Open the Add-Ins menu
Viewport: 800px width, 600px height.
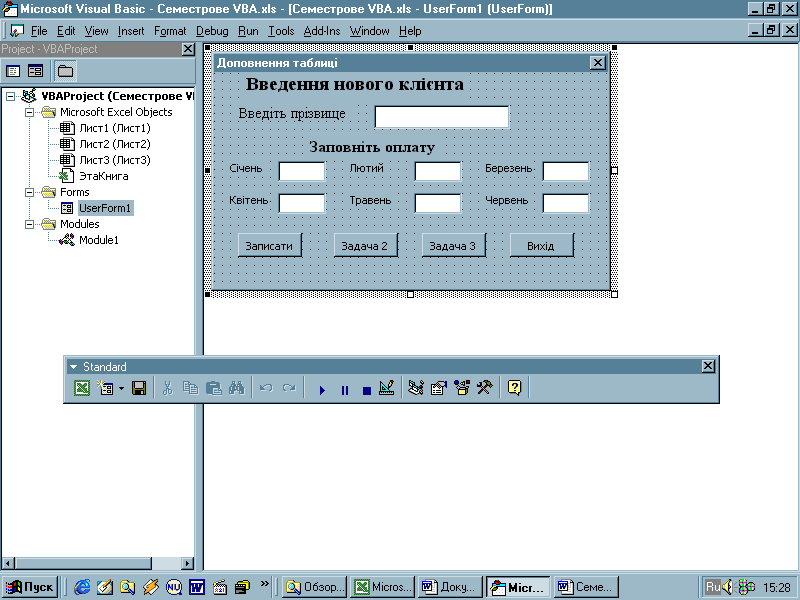point(322,31)
